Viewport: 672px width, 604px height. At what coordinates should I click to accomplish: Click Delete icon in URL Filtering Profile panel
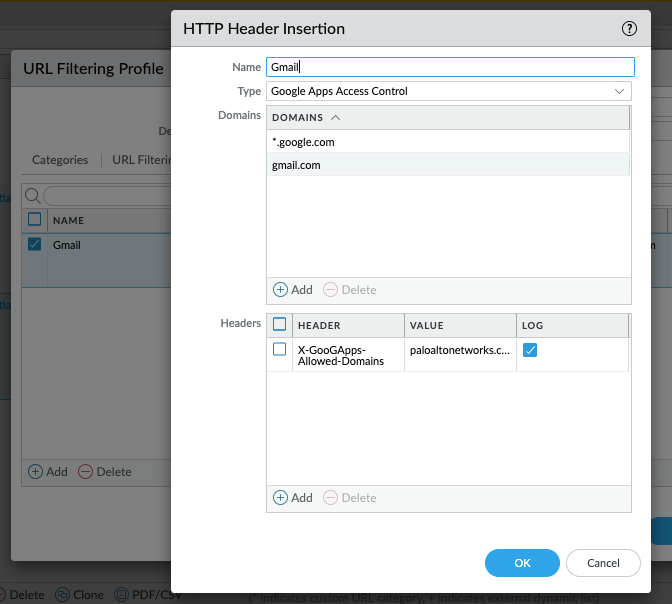[86, 472]
